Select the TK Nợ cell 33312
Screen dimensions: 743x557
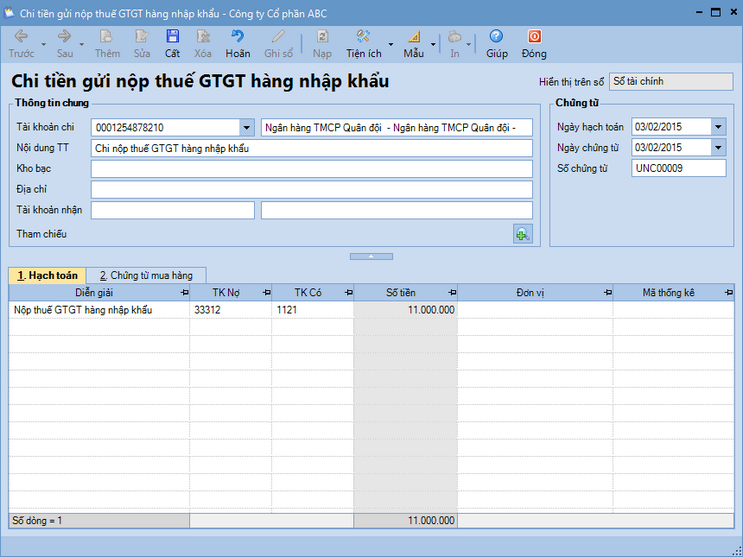(231, 310)
